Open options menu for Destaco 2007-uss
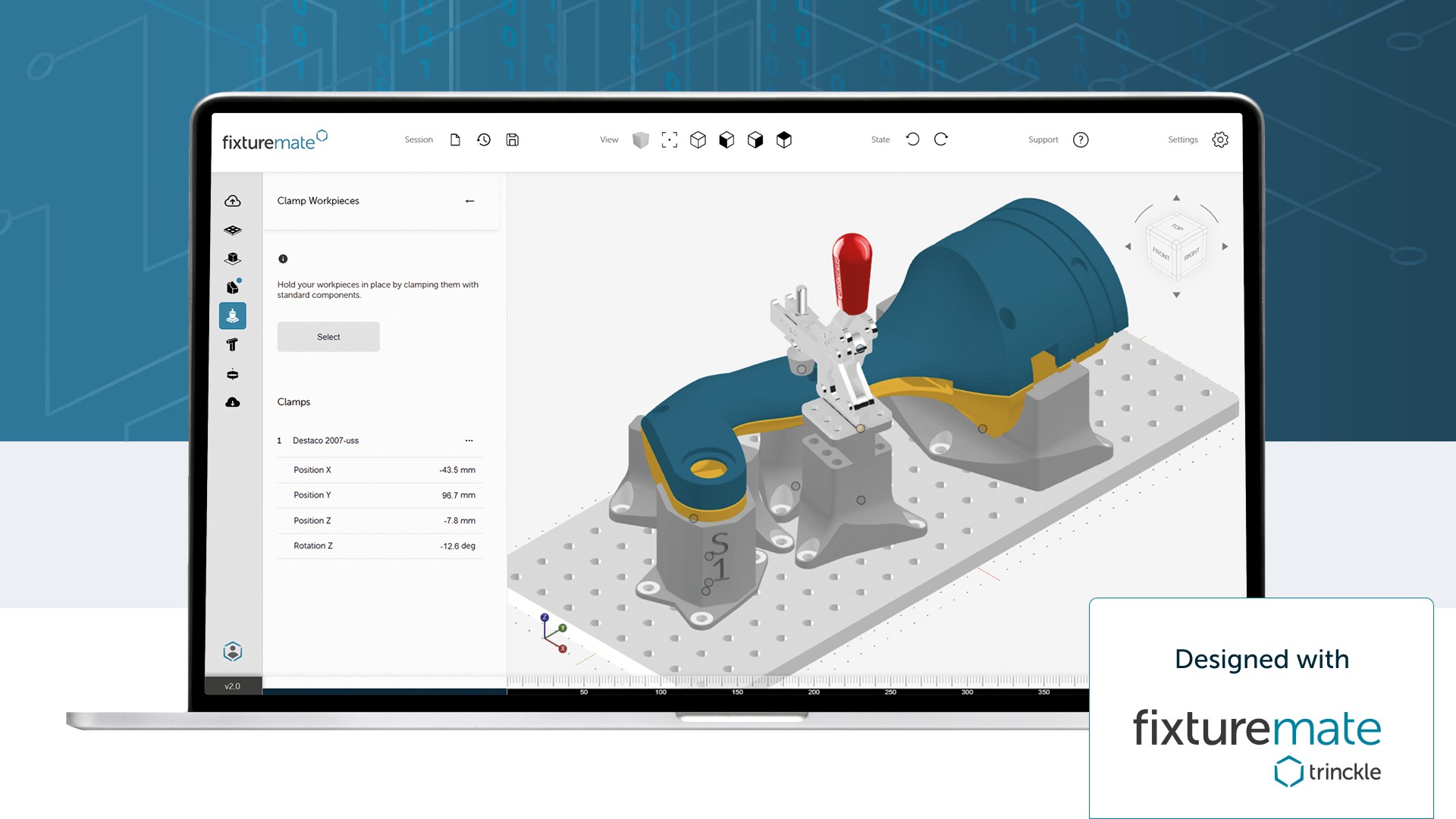1456x819 pixels. click(x=469, y=441)
